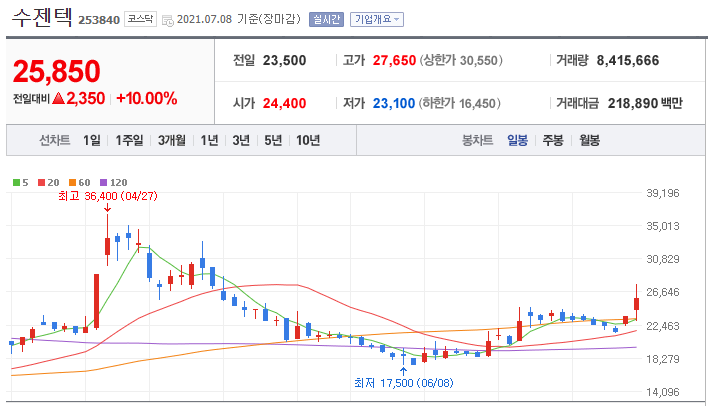
Task: Click the low price 23,100
Action: click(394, 103)
